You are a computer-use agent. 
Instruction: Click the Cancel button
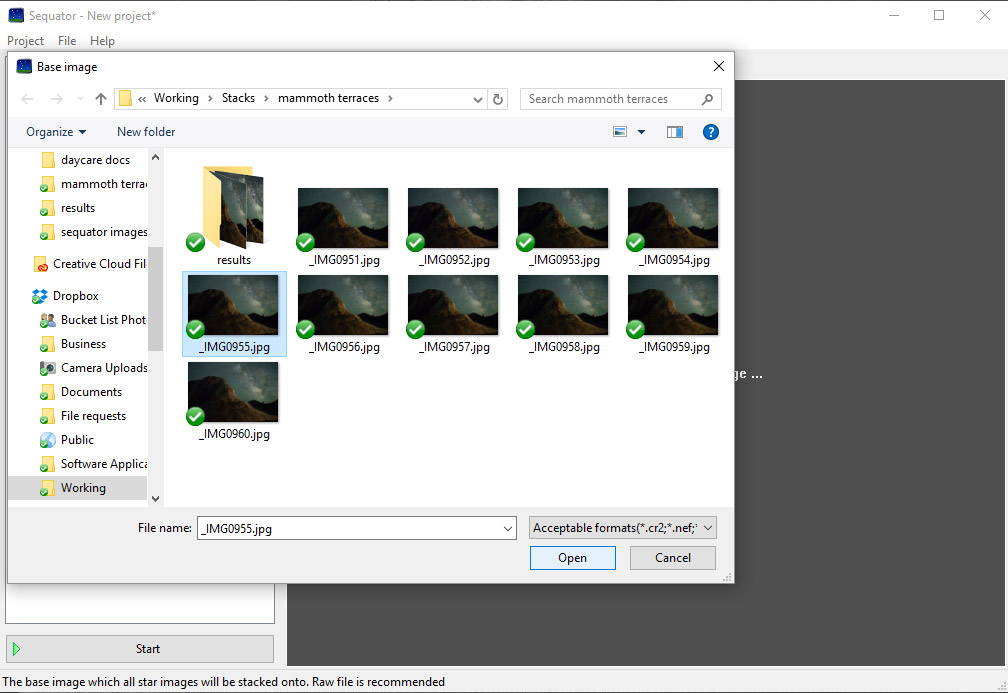(672, 558)
